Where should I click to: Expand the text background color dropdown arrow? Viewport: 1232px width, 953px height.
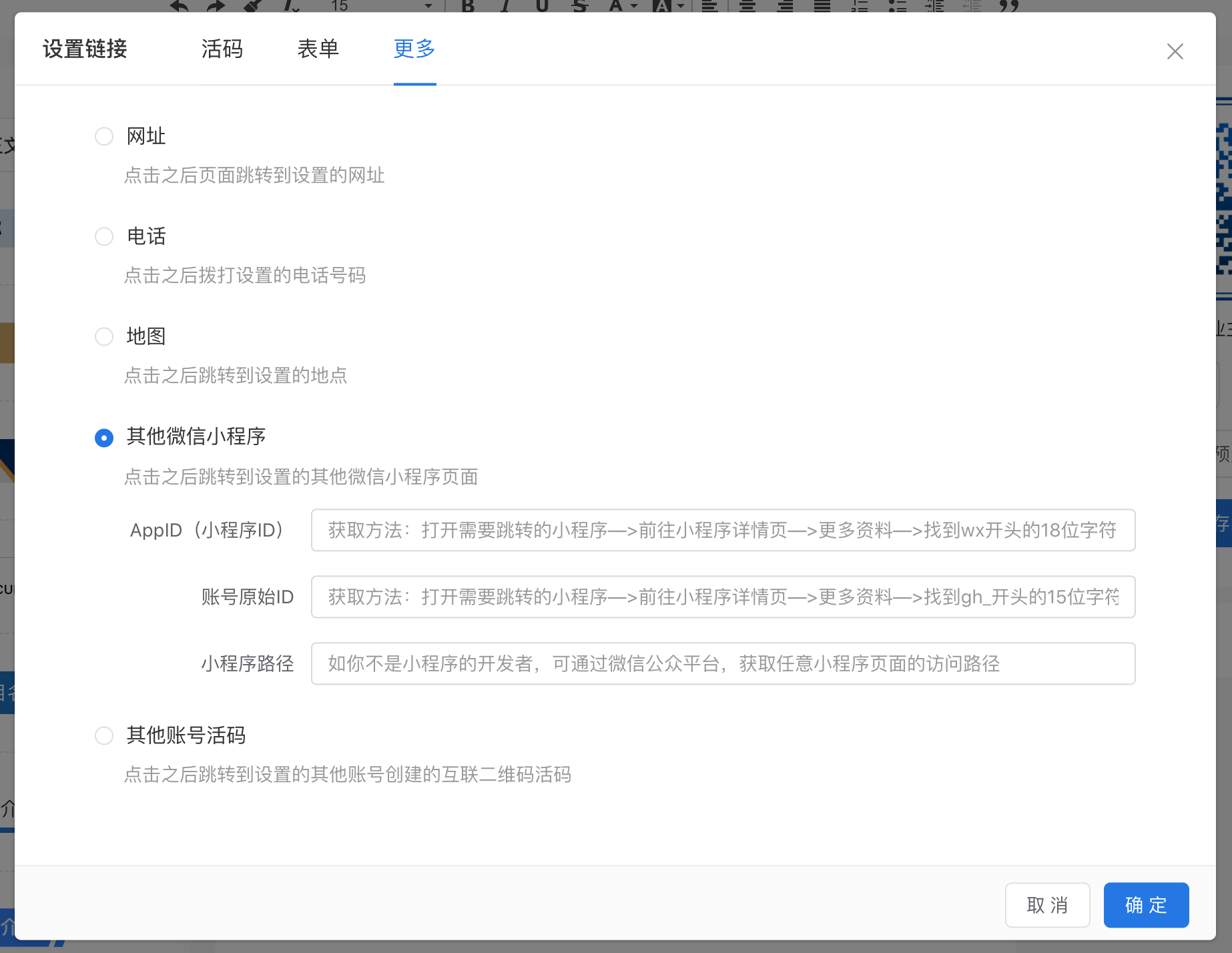coord(681,6)
